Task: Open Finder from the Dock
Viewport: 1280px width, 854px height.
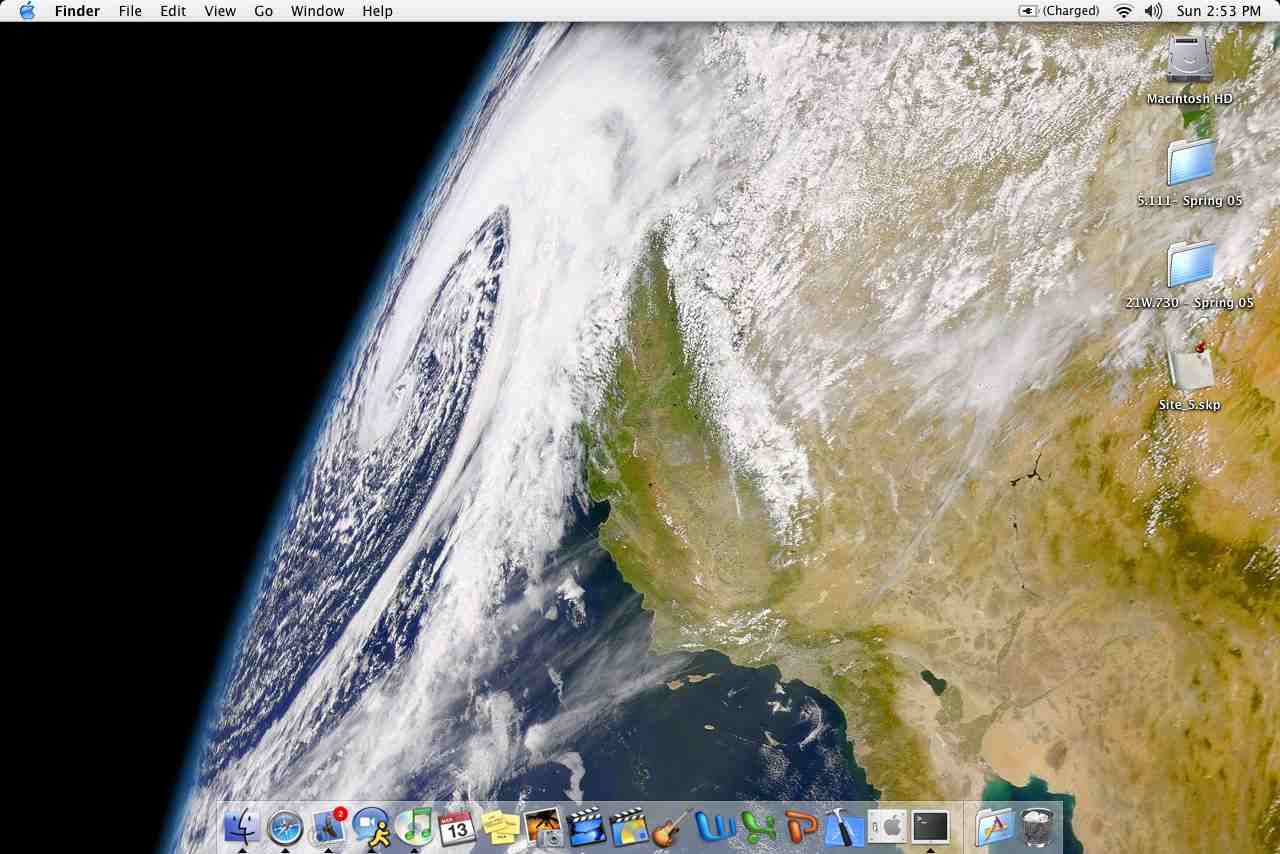Action: pyautogui.click(x=242, y=827)
